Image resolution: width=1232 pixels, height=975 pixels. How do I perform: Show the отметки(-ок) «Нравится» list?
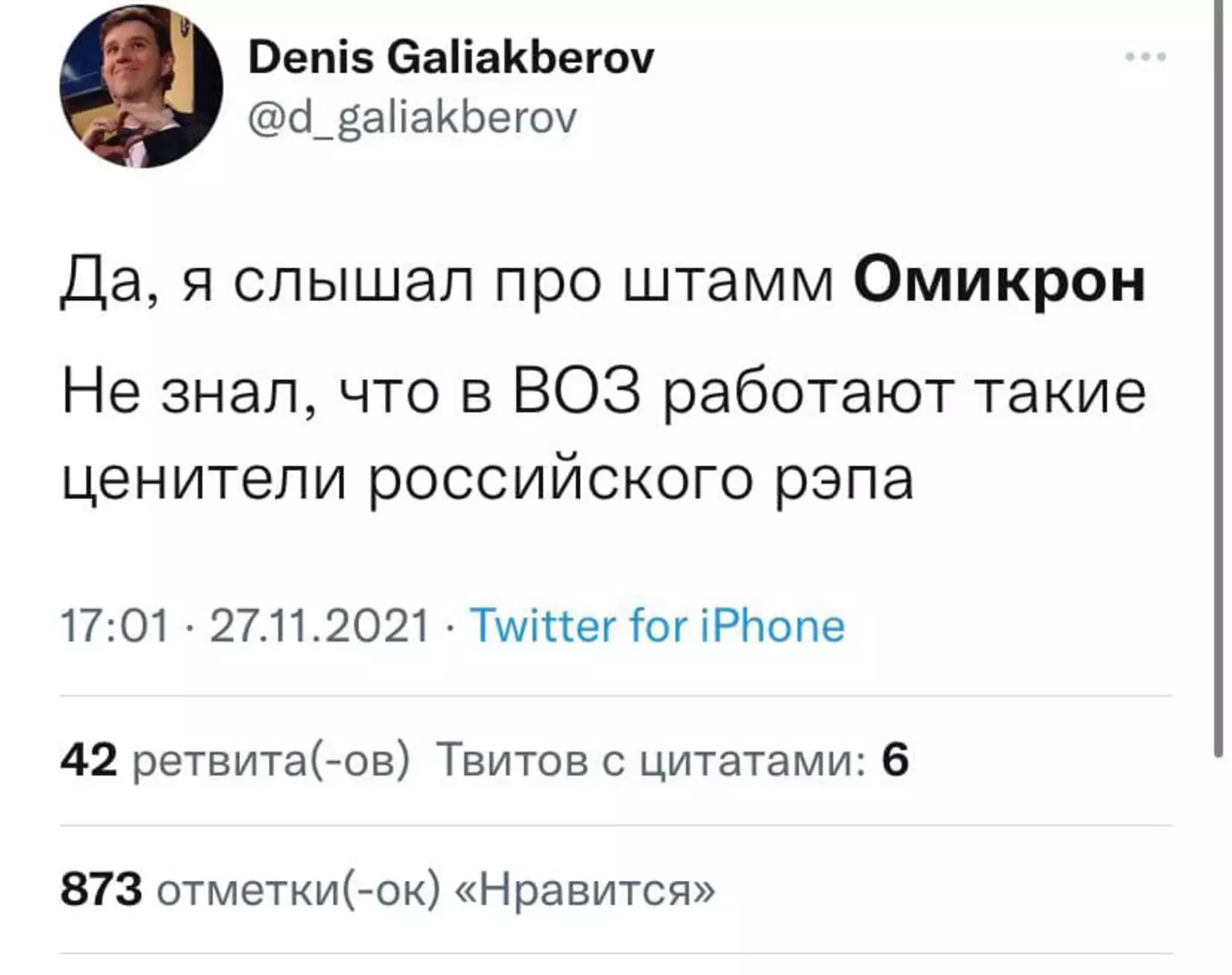point(436,890)
